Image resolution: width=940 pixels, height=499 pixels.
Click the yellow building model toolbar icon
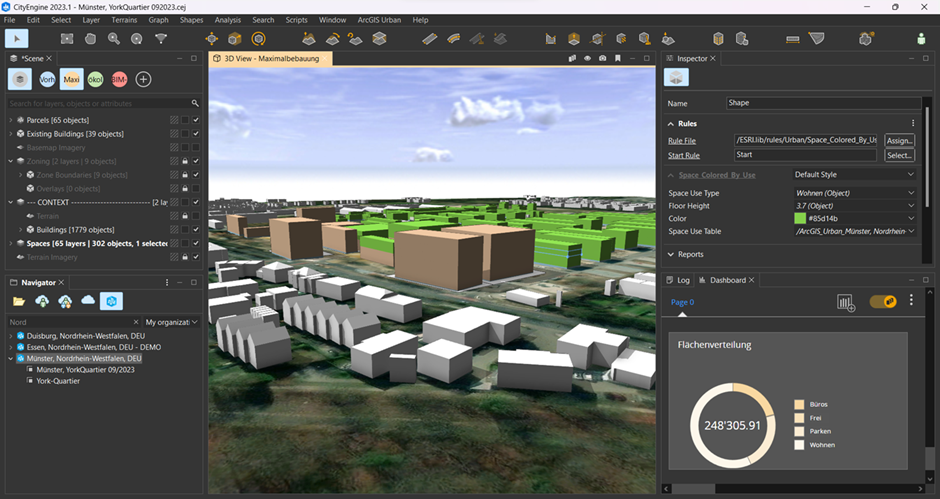[718, 38]
